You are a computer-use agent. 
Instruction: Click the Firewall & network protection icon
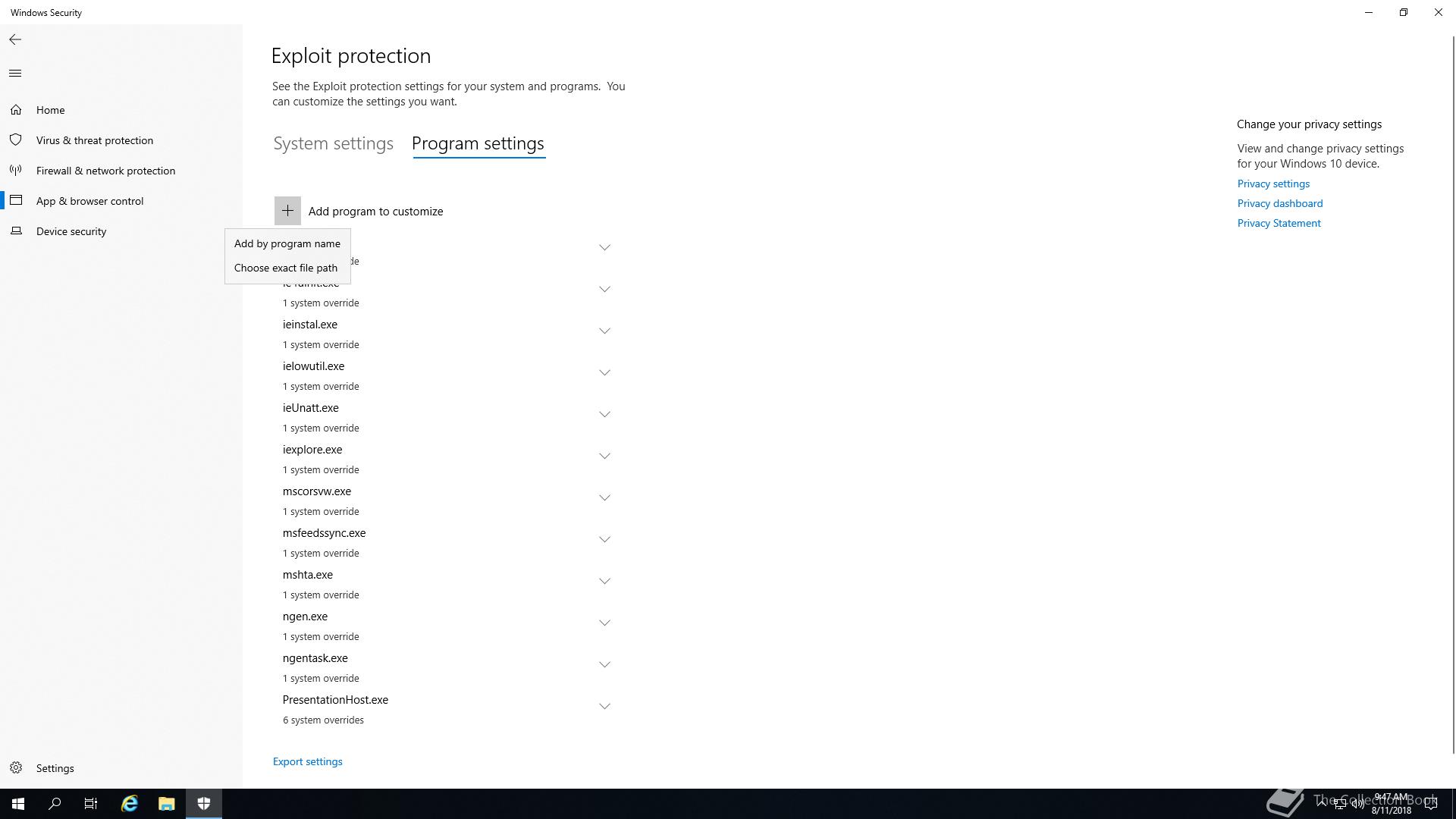click(x=16, y=171)
